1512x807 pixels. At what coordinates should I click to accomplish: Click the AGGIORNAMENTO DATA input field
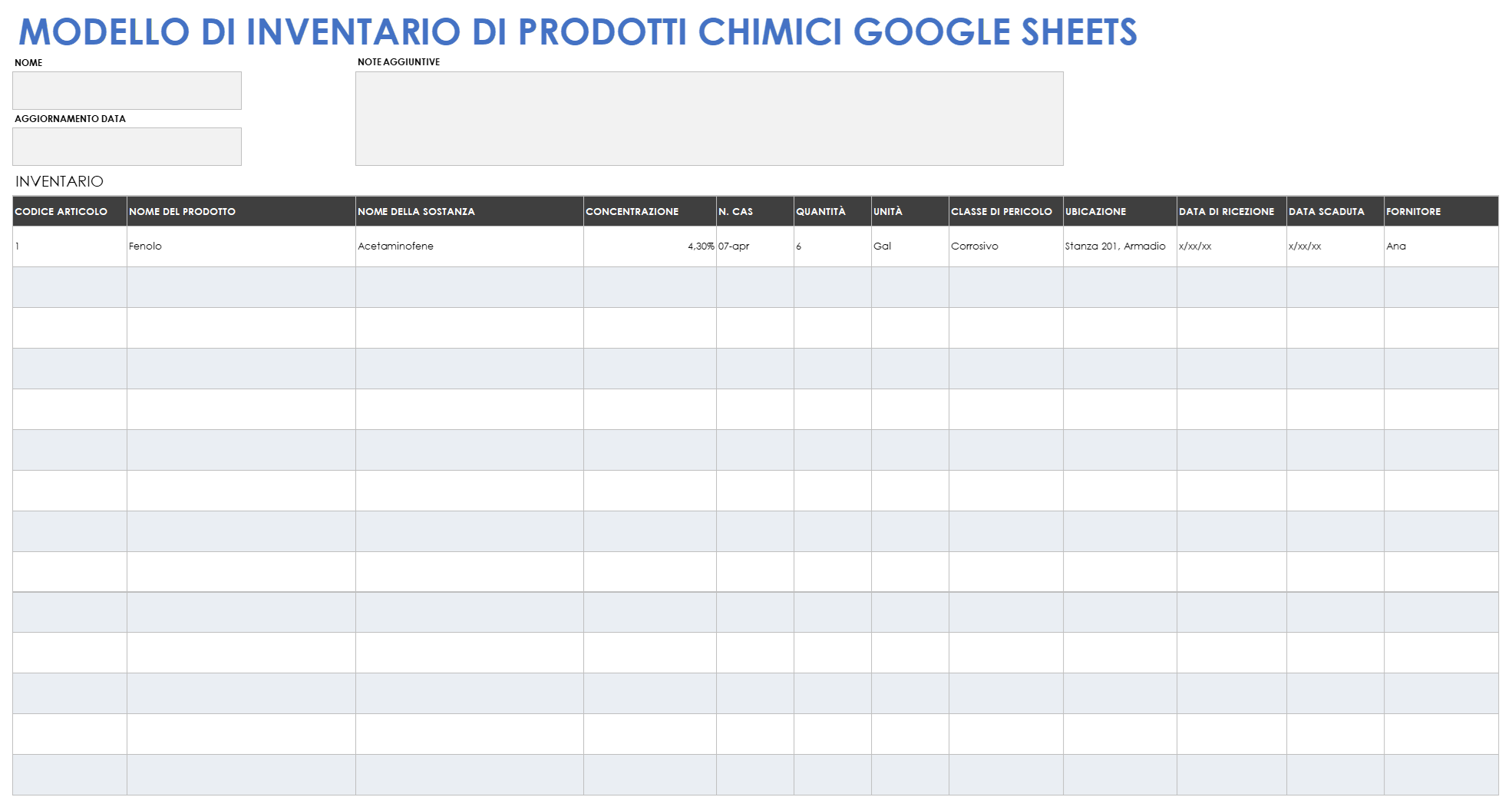pos(127,147)
